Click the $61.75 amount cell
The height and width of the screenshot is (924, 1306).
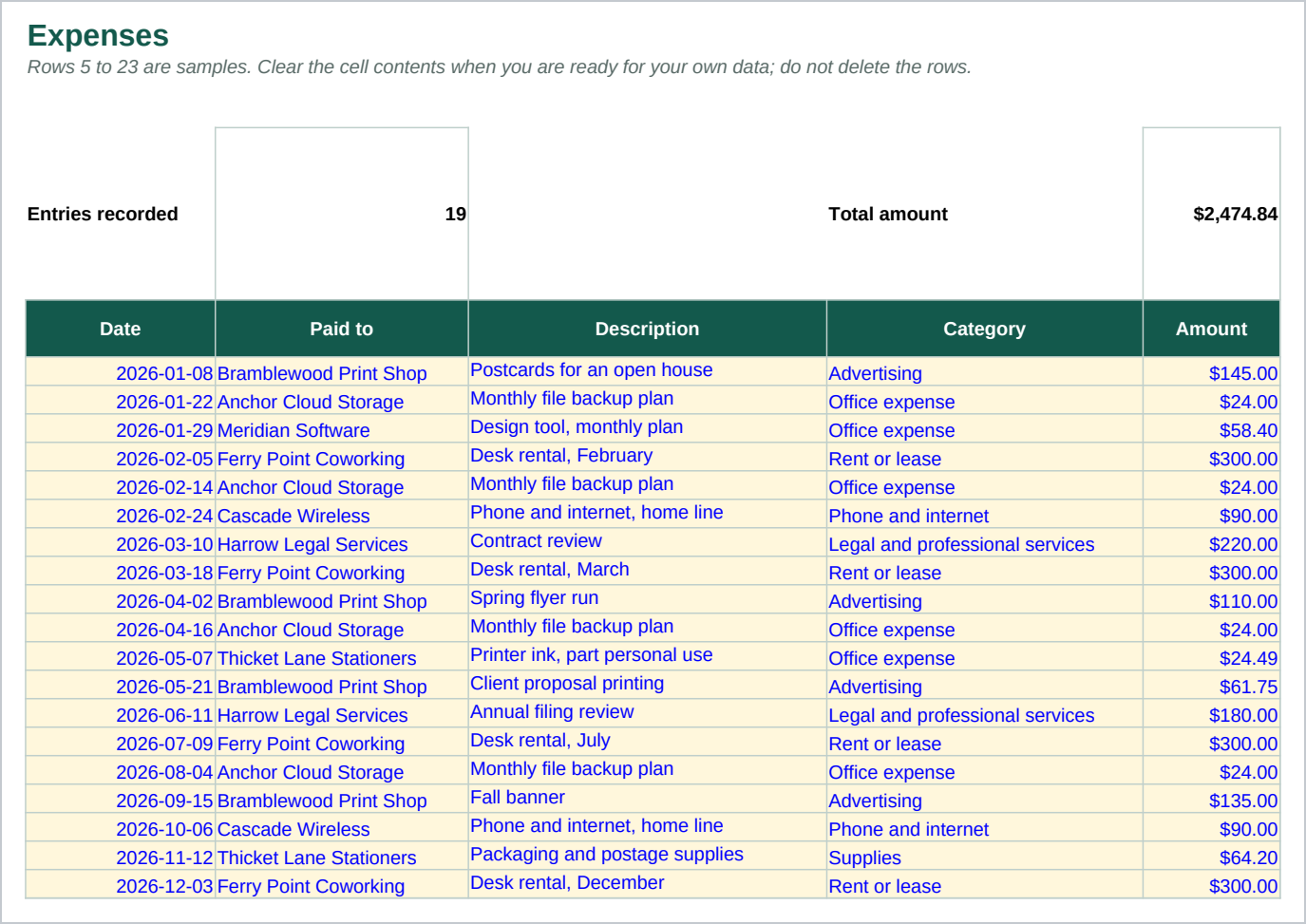pos(1211,686)
